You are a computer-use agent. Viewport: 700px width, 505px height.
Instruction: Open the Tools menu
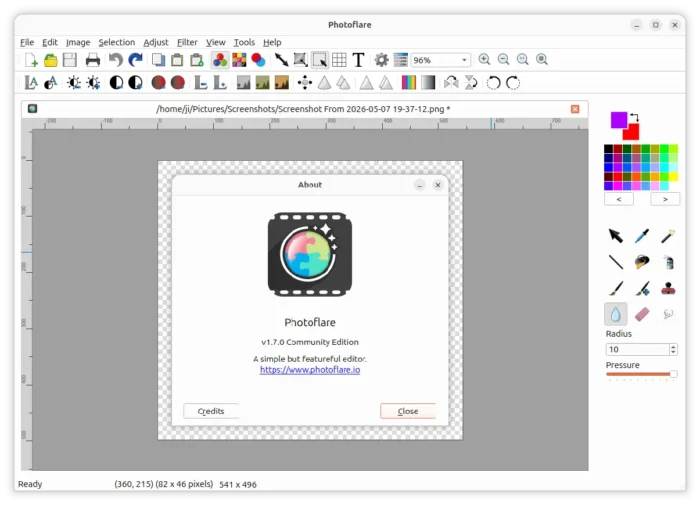tap(244, 42)
